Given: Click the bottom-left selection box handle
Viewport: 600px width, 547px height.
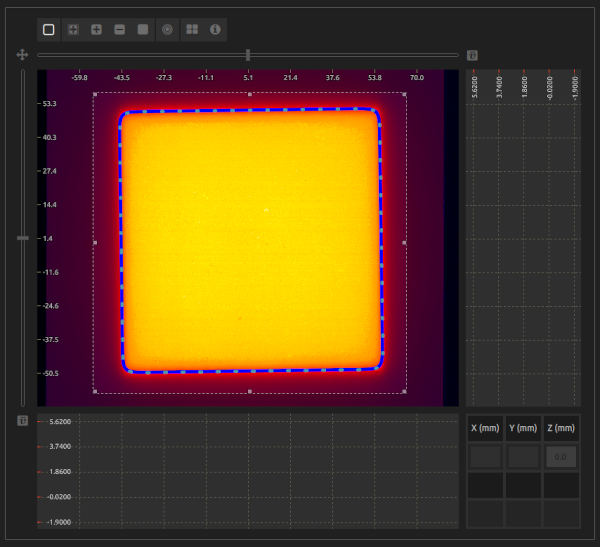Looking at the screenshot, I should (95, 391).
